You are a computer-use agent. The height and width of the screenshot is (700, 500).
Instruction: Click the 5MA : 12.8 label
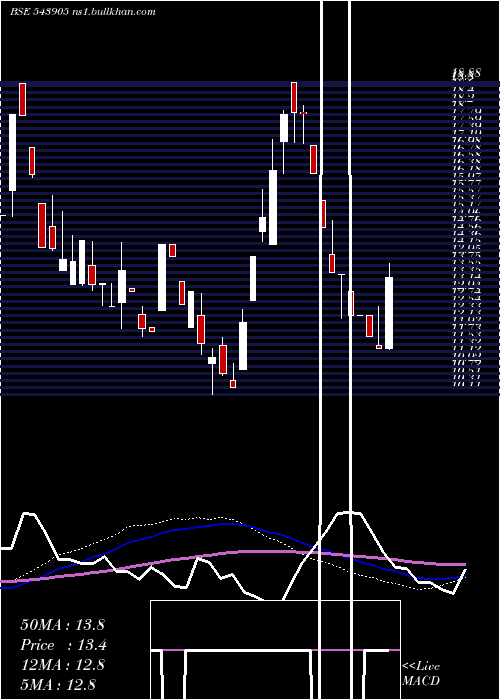tap(58, 684)
